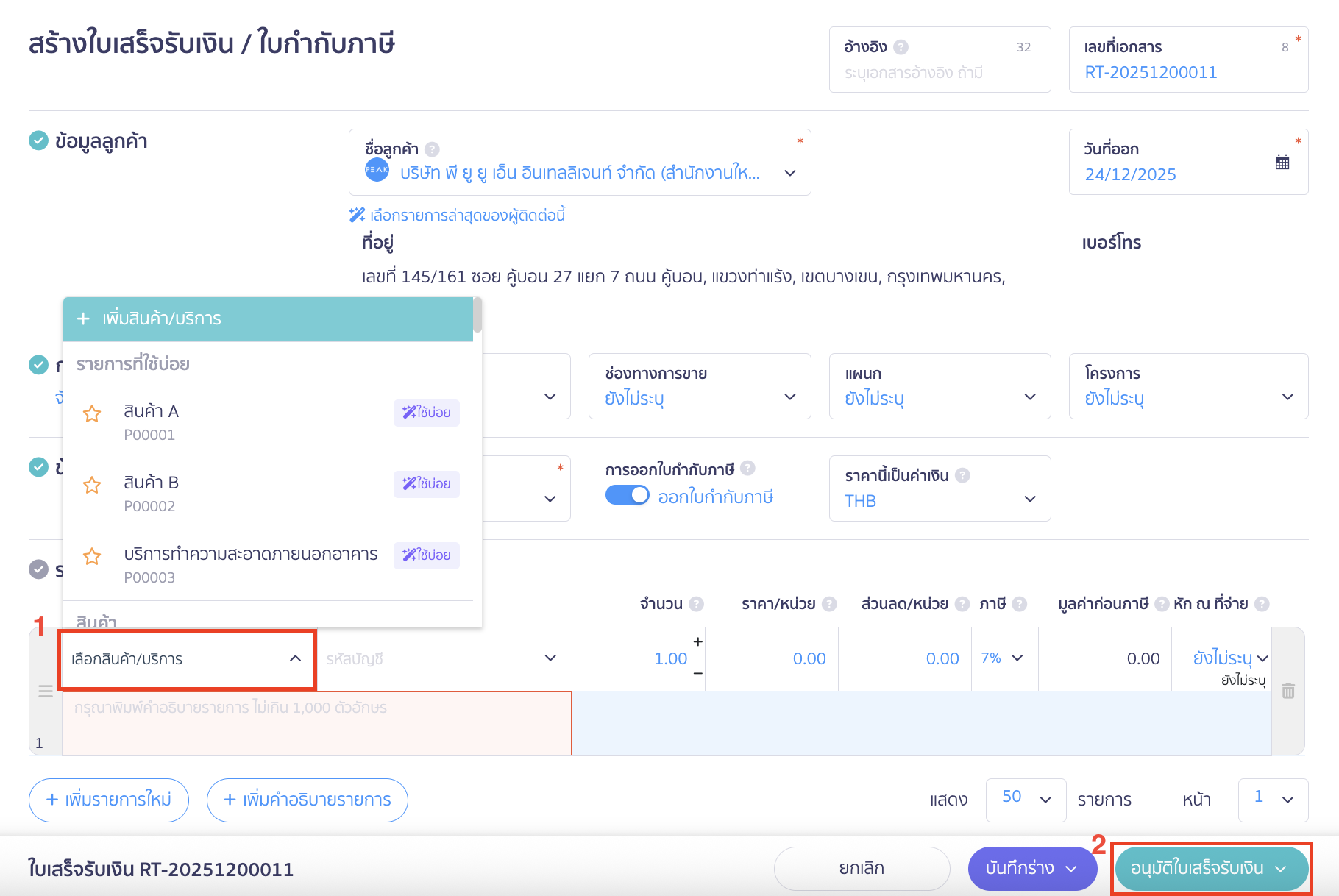This screenshot has width=1339, height=896.
Task: Click the plus icon to increase quantity
Action: pyautogui.click(x=697, y=642)
